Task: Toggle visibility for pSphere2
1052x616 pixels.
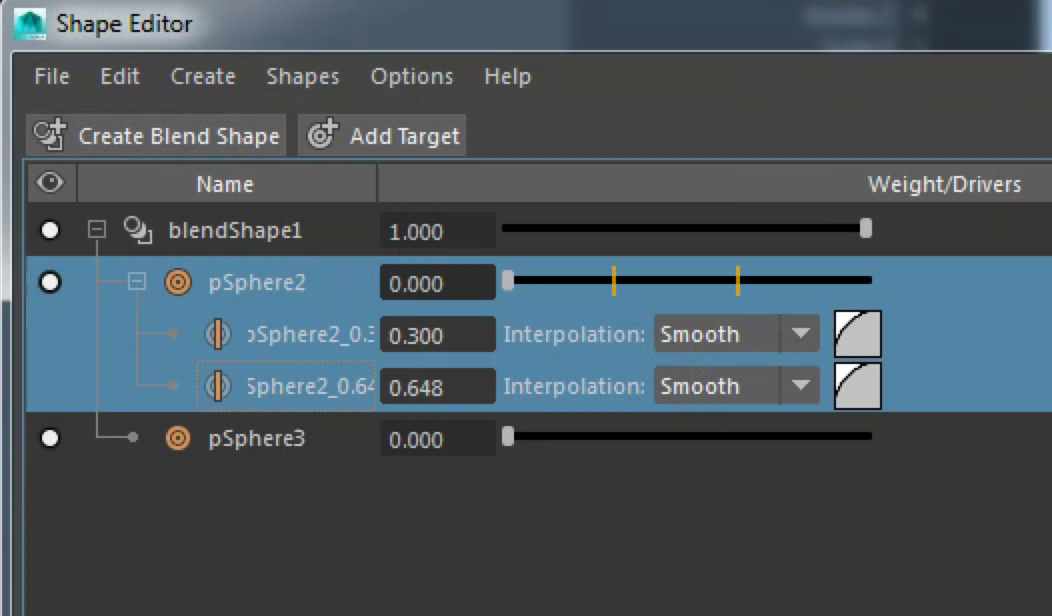Action: 50,283
